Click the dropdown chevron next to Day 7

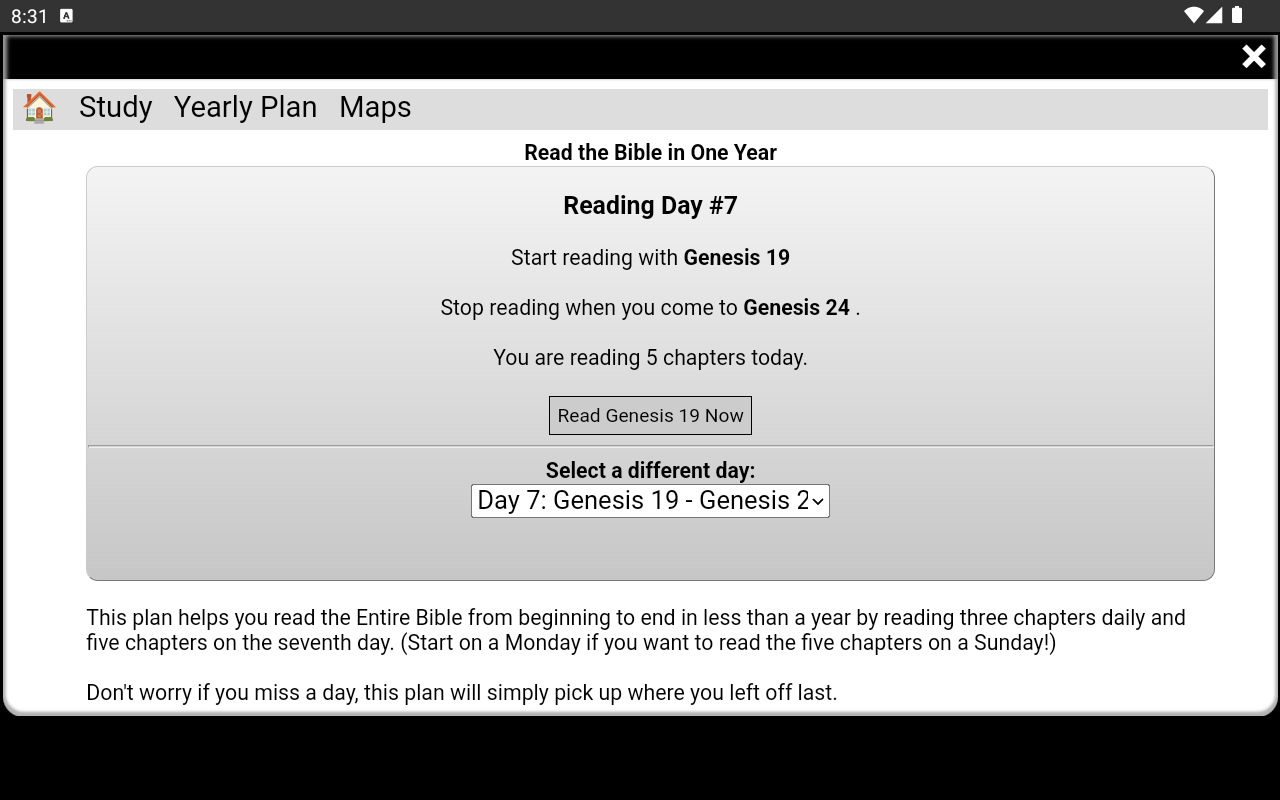pyautogui.click(x=818, y=500)
